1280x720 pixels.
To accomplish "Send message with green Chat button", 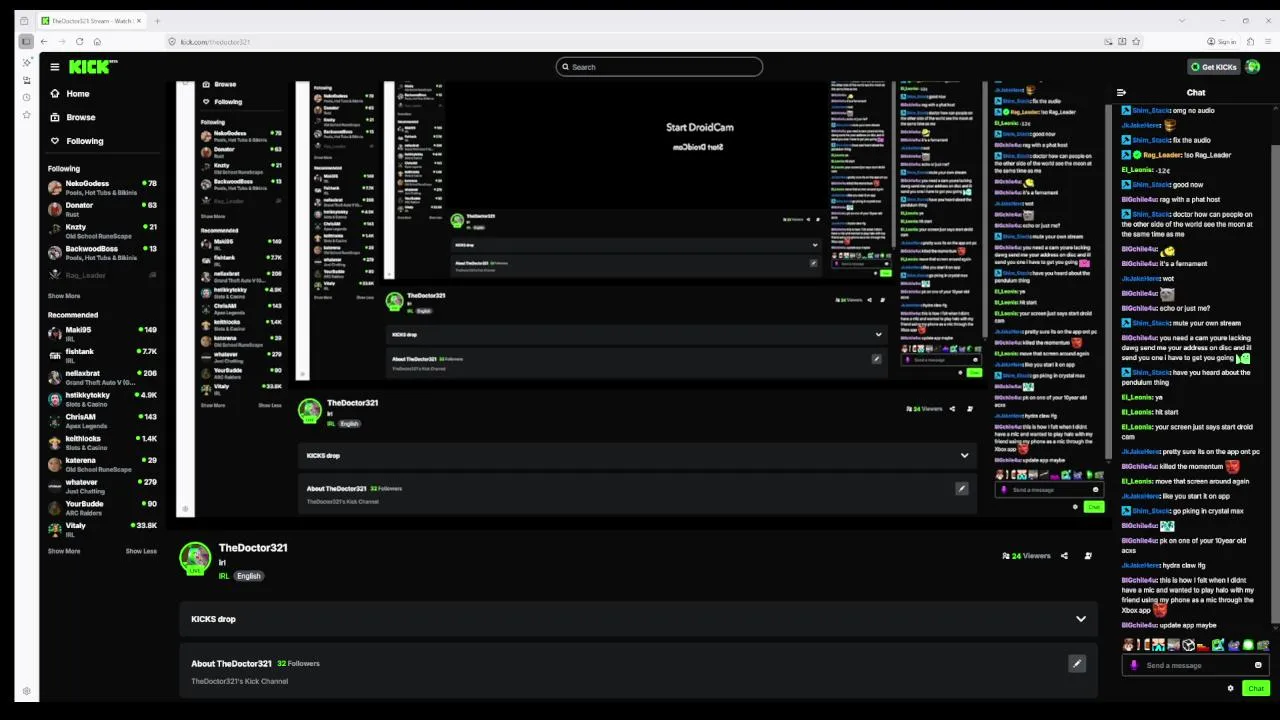I will [x=1256, y=688].
